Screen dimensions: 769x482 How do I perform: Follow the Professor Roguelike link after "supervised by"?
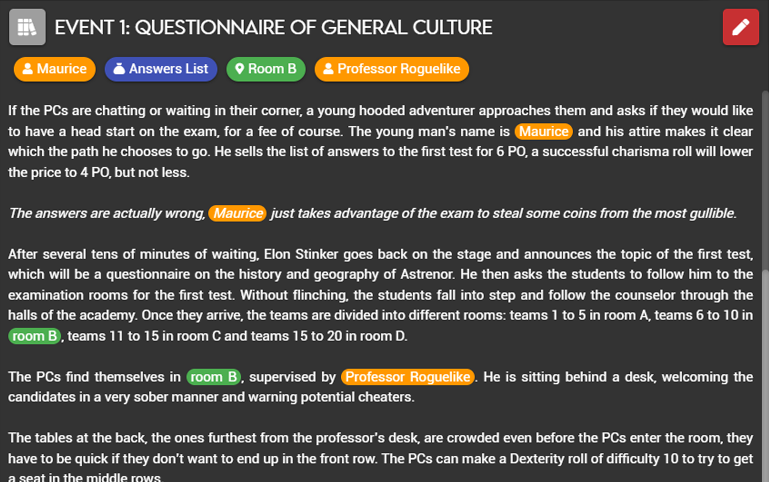[x=408, y=377]
